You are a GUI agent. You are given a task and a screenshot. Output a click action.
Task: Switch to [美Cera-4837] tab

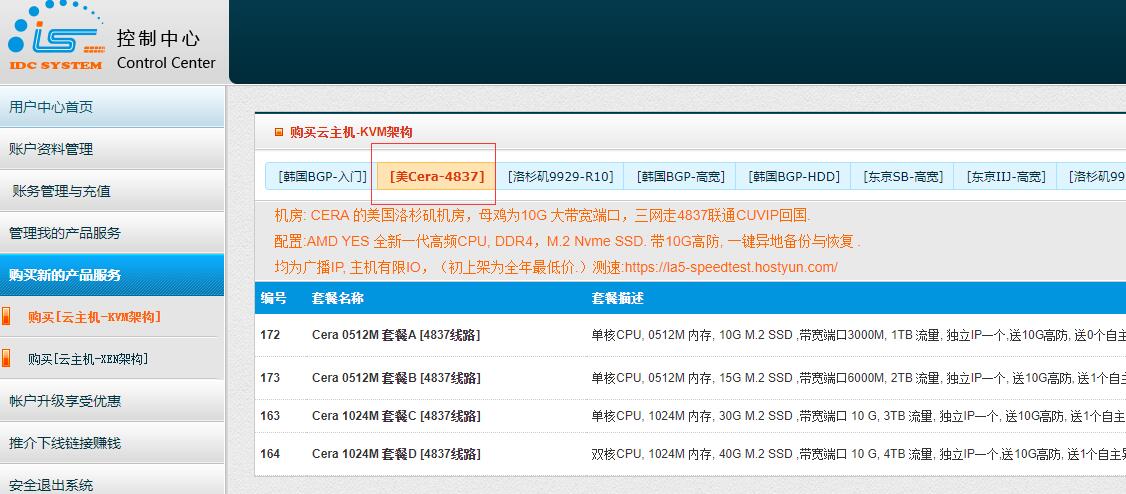[x=437, y=176]
